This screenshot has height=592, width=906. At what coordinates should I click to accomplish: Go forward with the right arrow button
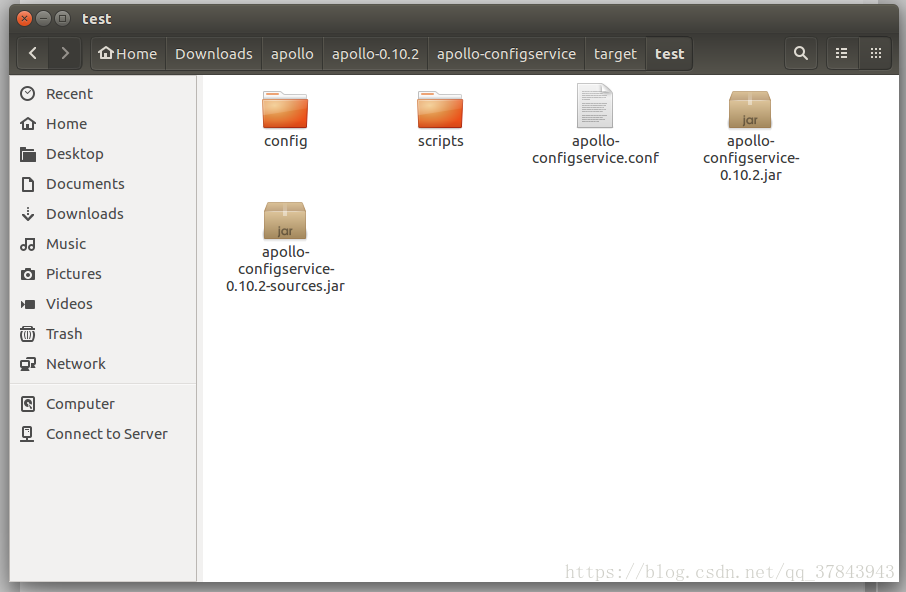click(x=65, y=54)
